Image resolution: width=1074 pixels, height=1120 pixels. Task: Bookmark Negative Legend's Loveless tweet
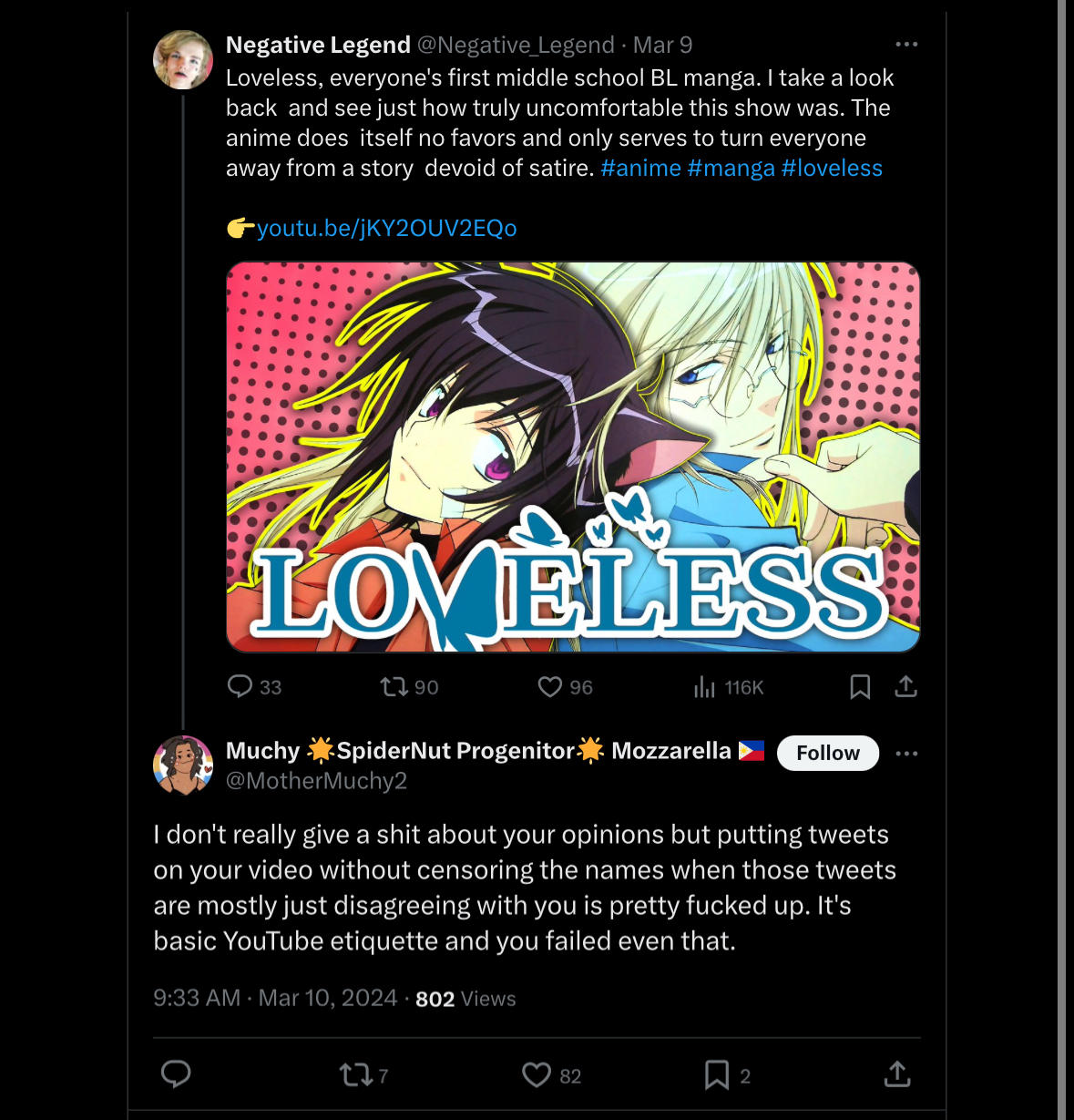pos(860,686)
